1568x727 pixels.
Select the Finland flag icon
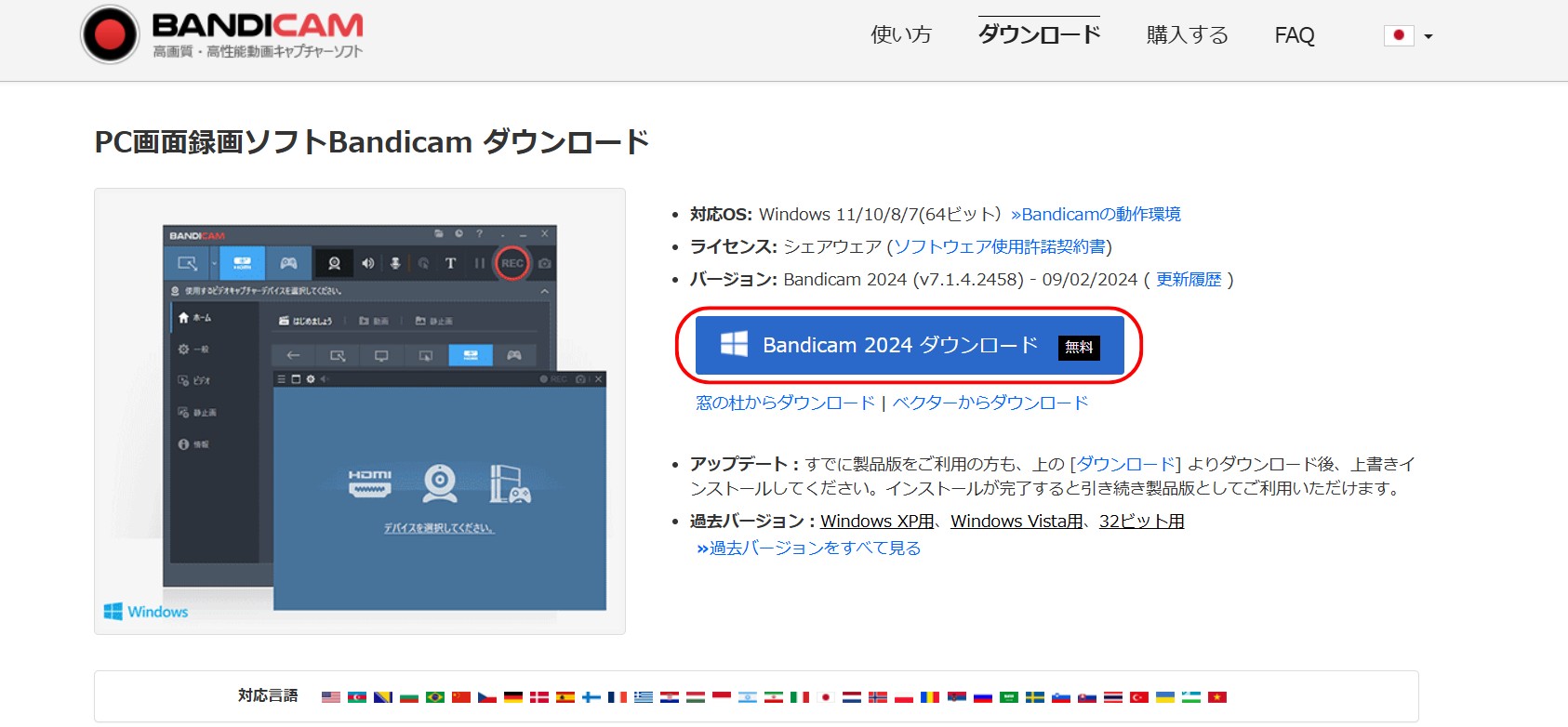pyautogui.click(x=591, y=697)
